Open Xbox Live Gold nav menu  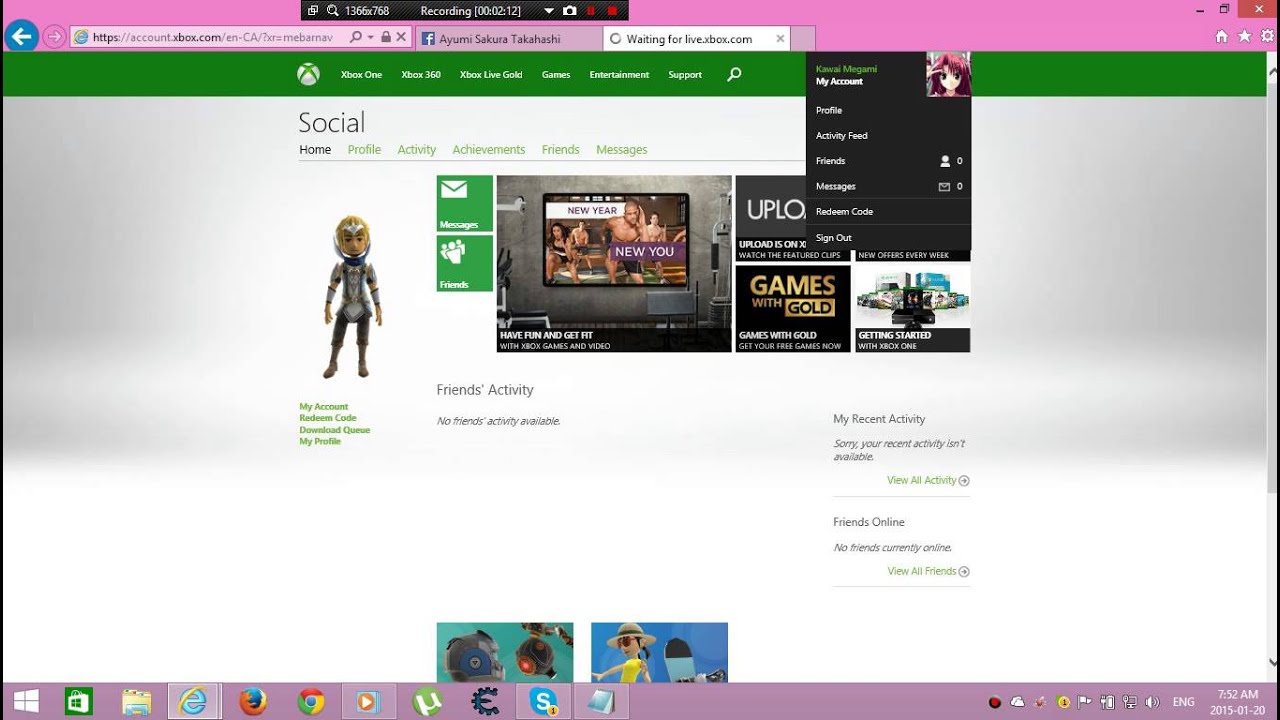pos(491,75)
